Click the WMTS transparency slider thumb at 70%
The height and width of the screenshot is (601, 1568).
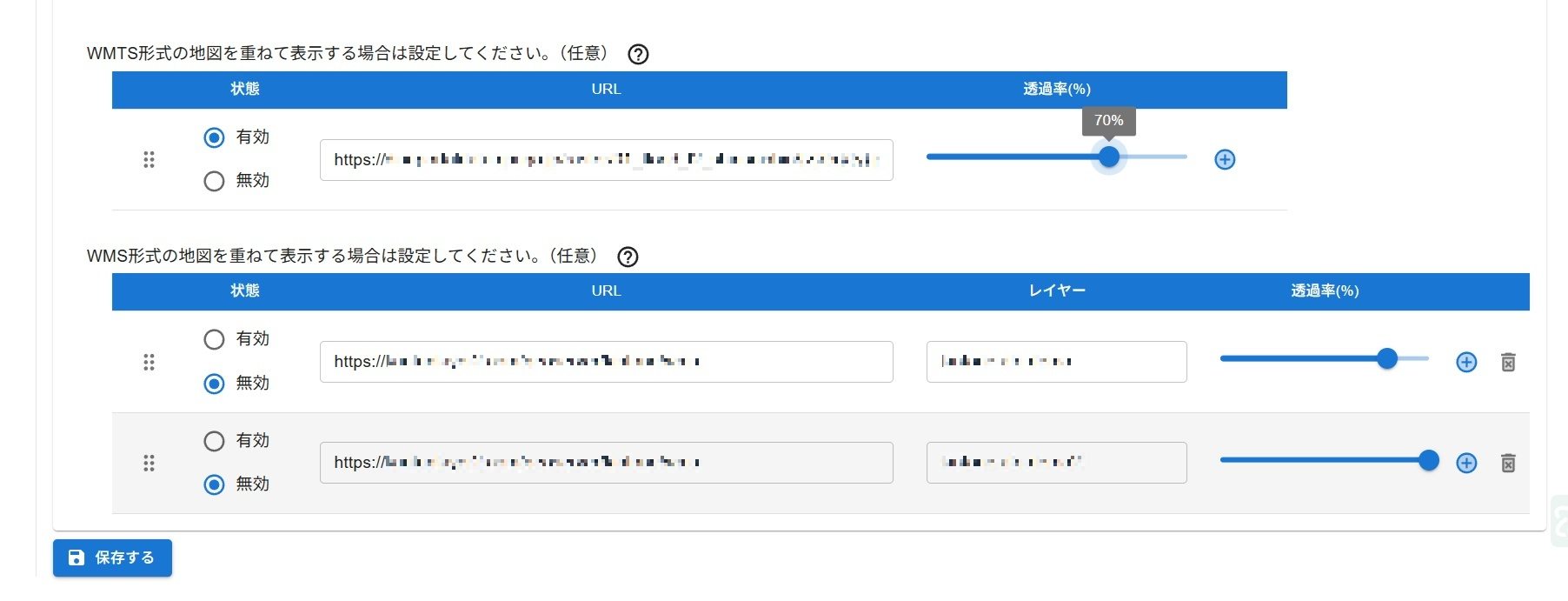[1108, 157]
